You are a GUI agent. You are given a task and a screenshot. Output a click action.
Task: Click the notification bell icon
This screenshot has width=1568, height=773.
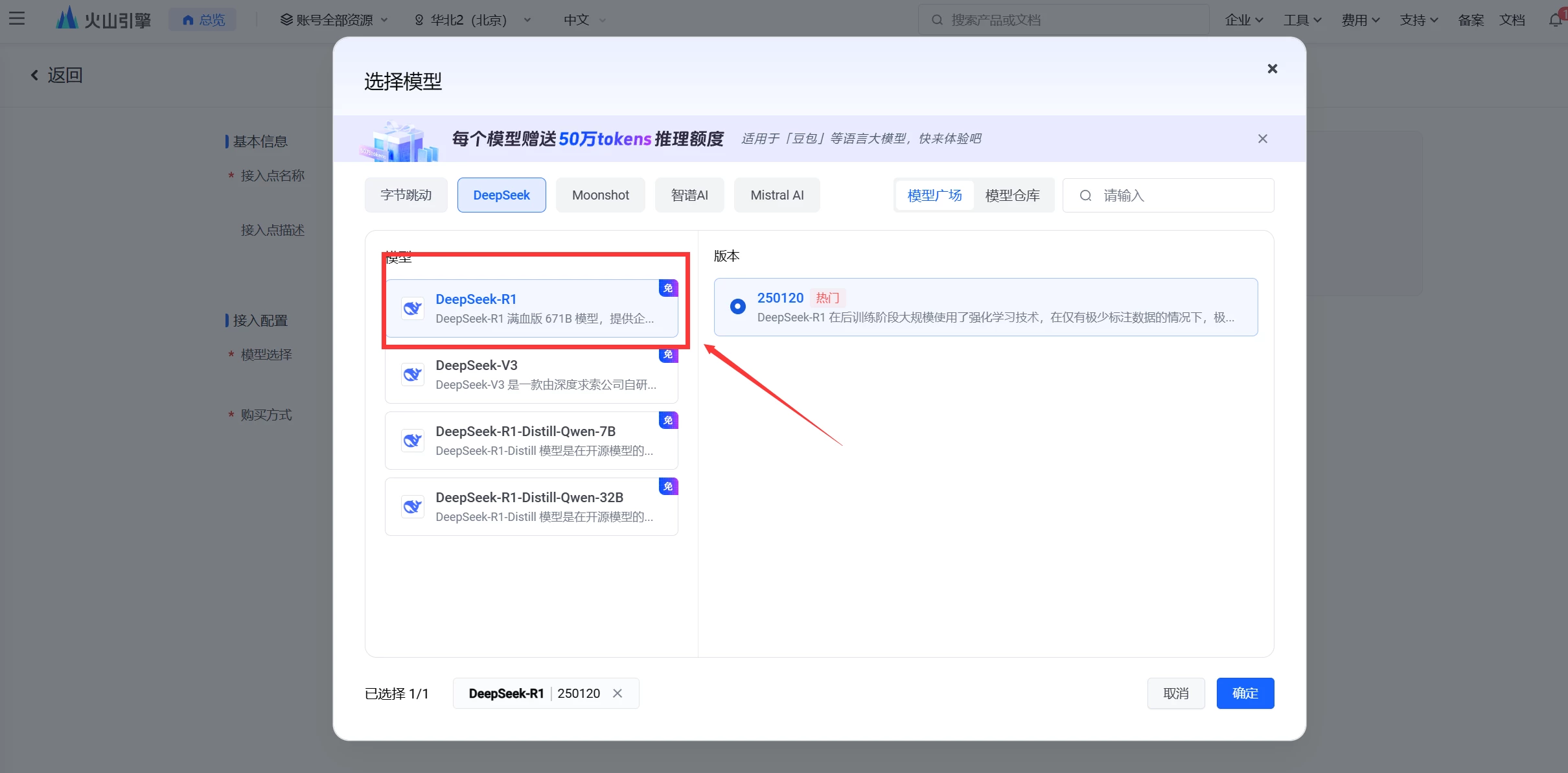pyautogui.click(x=1555, y=20)
